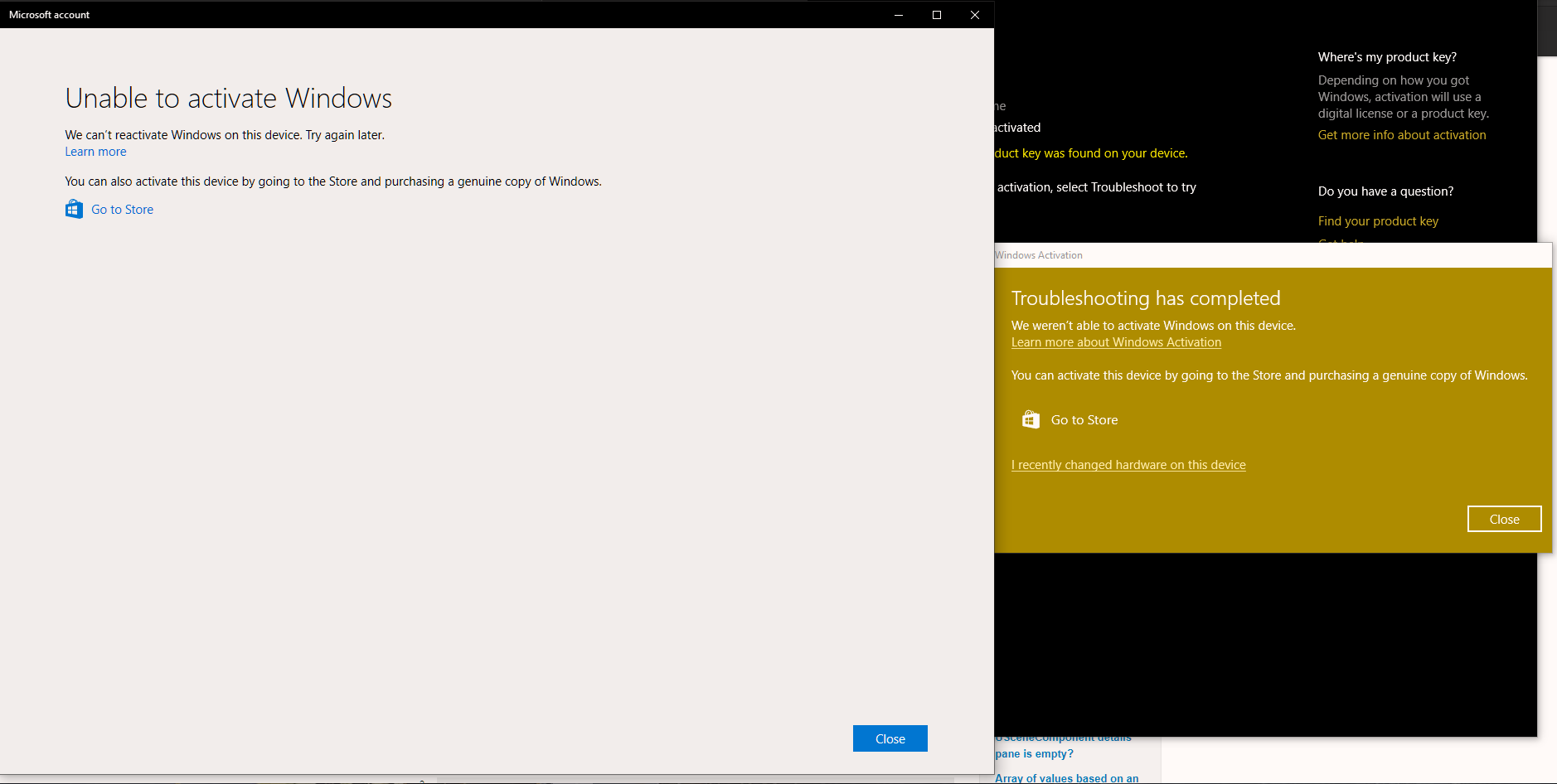Screen dimensions: 1557x784
Task: Close Microsoft account window with X icon
Action: (x=974, y=15)
